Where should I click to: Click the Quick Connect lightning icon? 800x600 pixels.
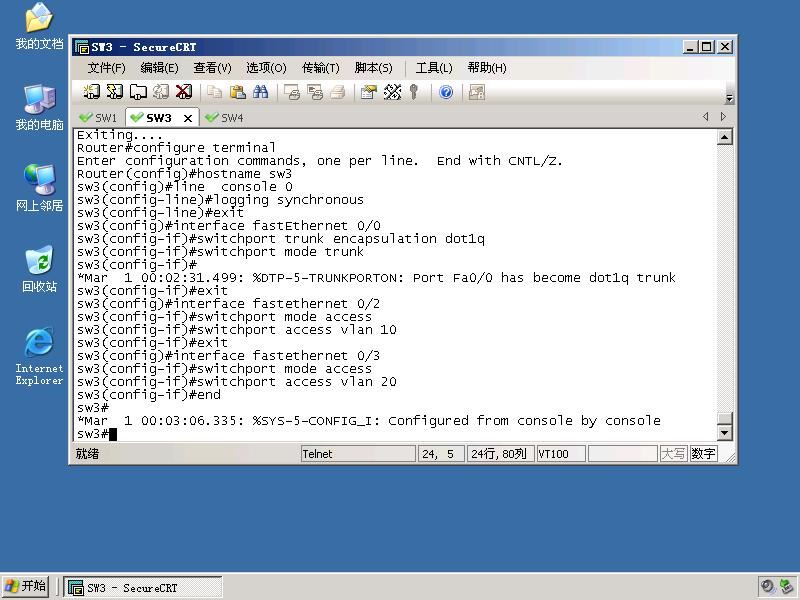[114, 92]
